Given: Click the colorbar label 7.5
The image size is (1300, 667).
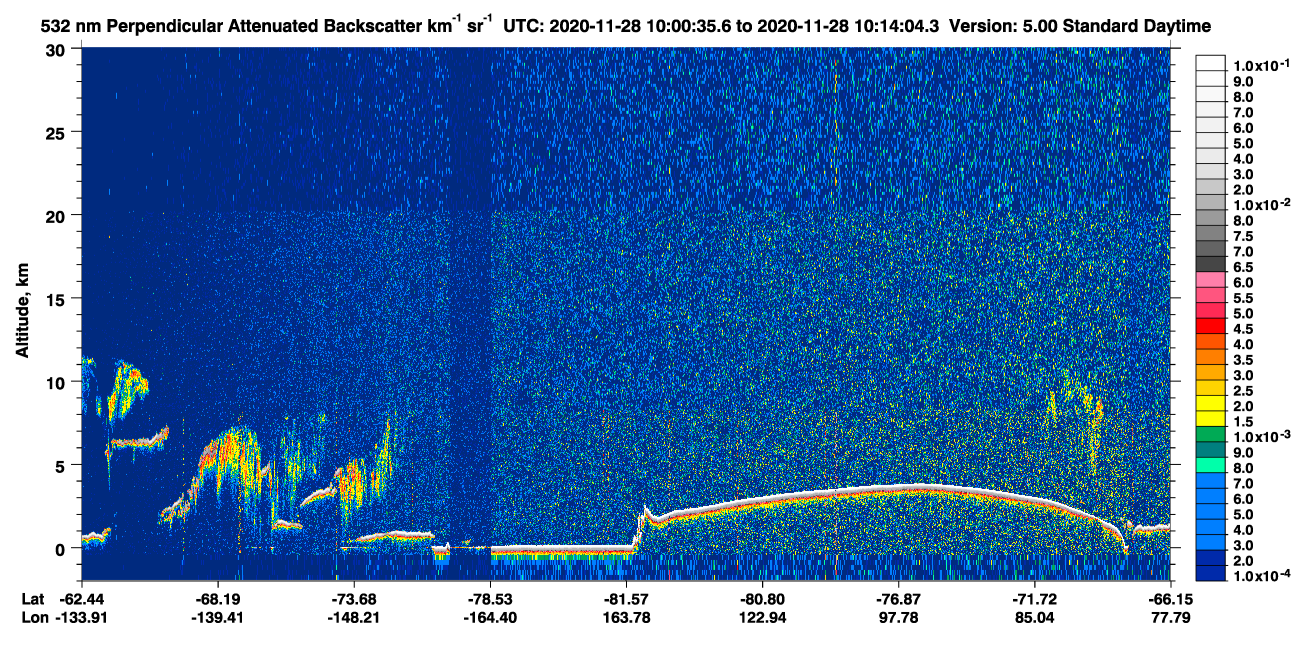Looking at the screenshot, I should [x=1243, y=237].
